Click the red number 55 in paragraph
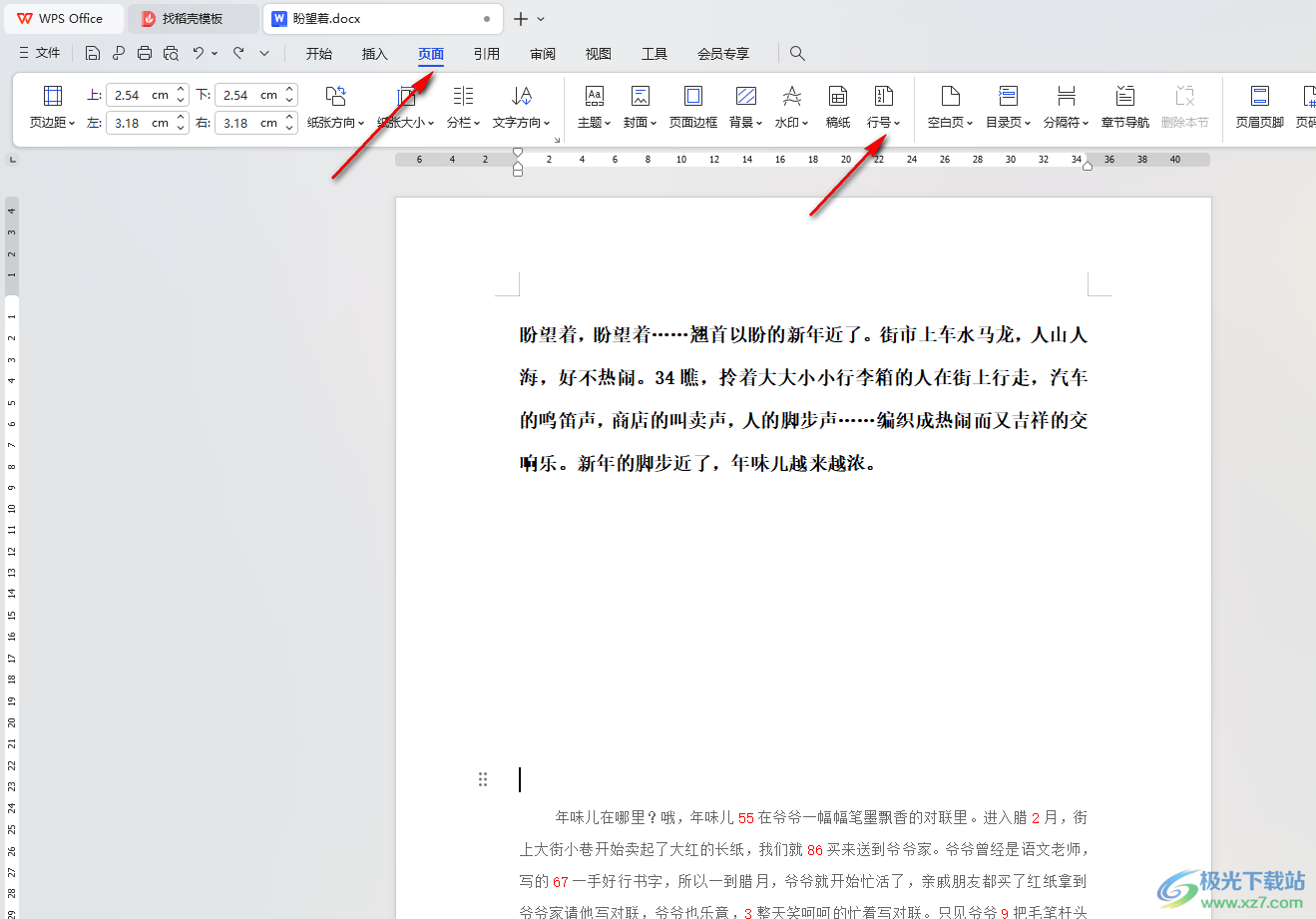 coord(746,818)
